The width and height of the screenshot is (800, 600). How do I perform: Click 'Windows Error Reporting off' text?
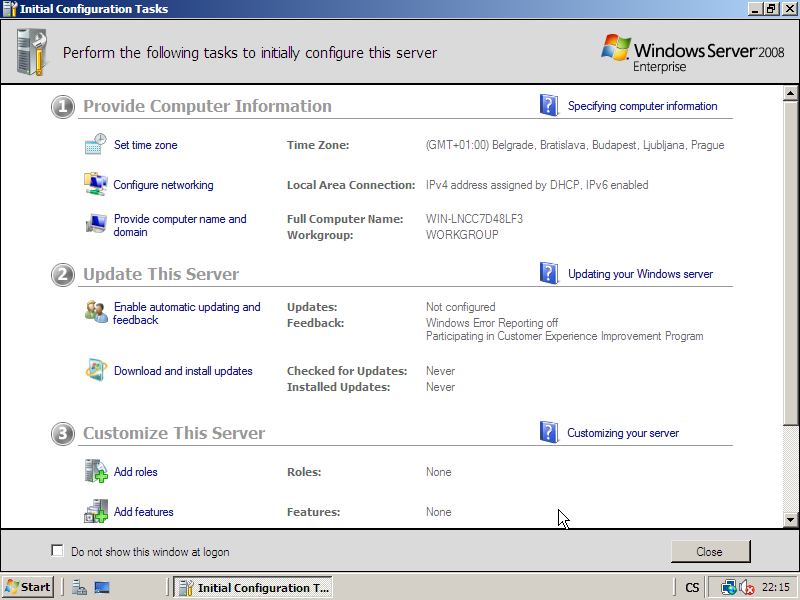click(x=492, y=323)
